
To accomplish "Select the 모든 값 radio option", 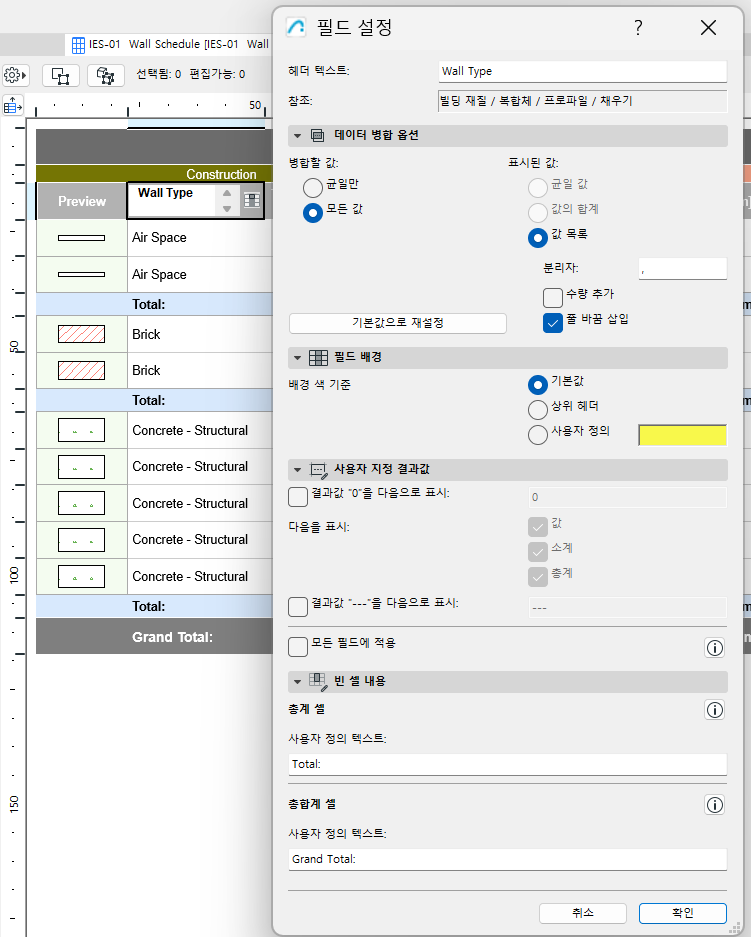I will 312,213.
